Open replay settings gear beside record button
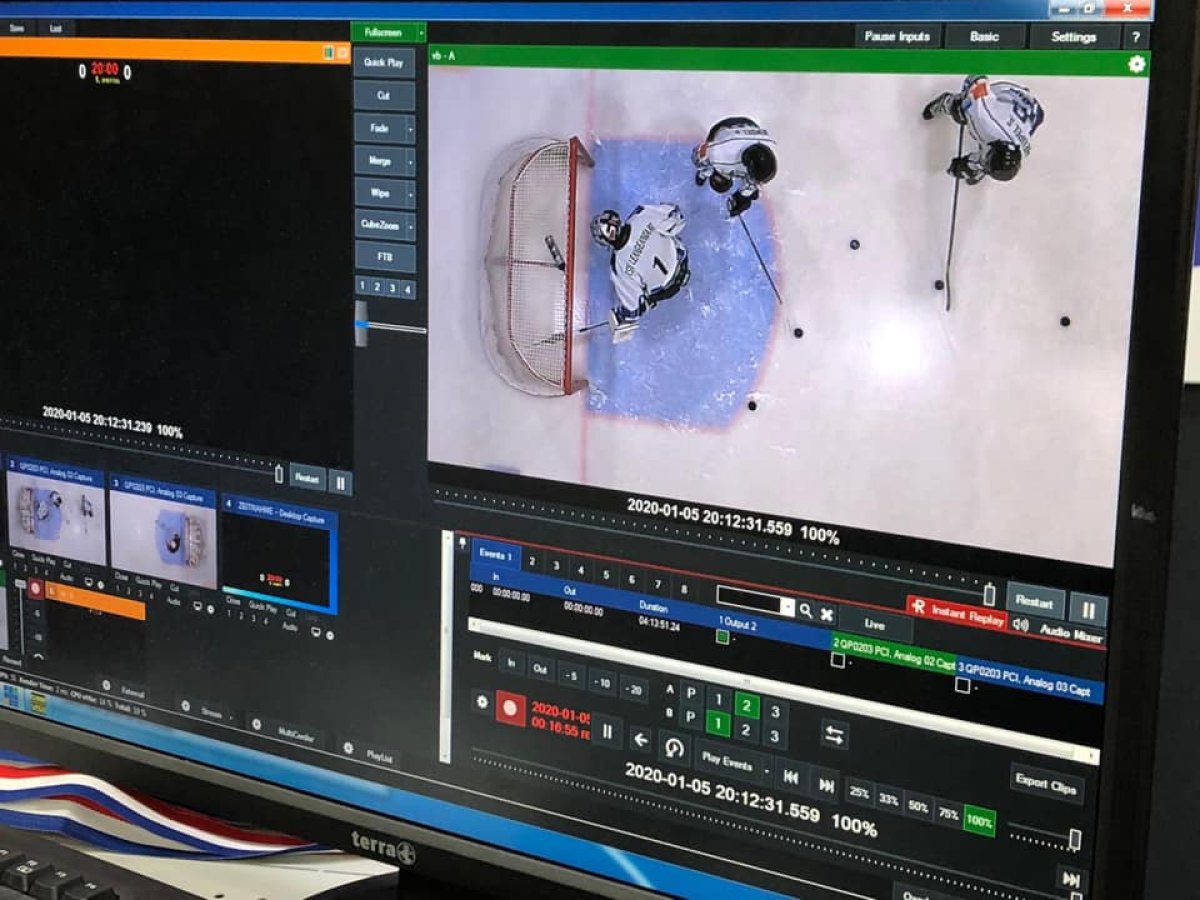 [x=481, y=702]
